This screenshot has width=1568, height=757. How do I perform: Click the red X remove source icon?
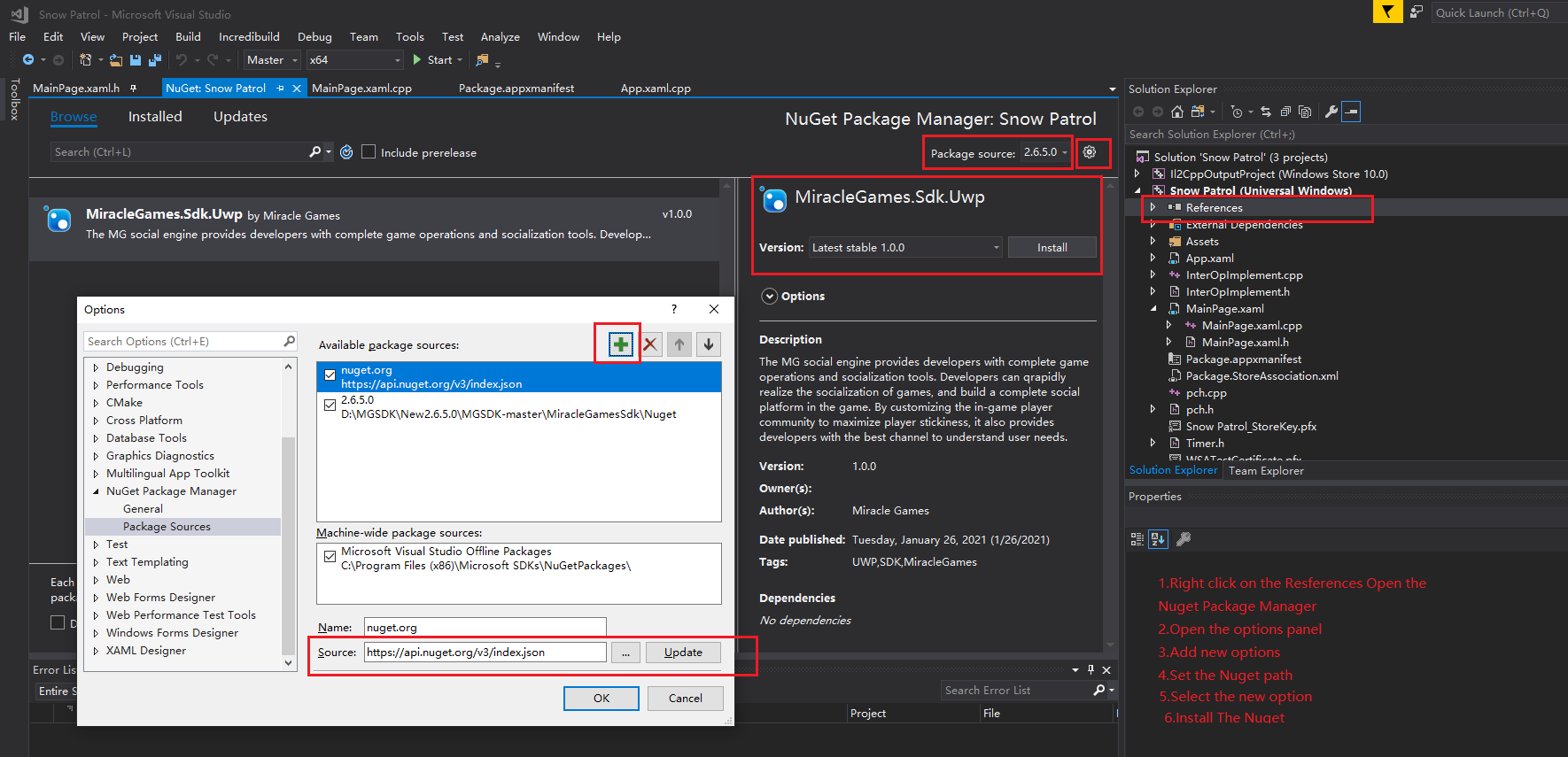(650, 344)
